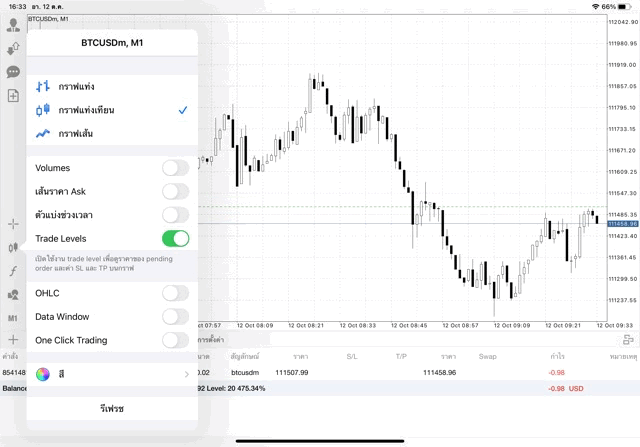
Task: Select the crosshair tool in sidebar
Action: [x=13, y=224]
